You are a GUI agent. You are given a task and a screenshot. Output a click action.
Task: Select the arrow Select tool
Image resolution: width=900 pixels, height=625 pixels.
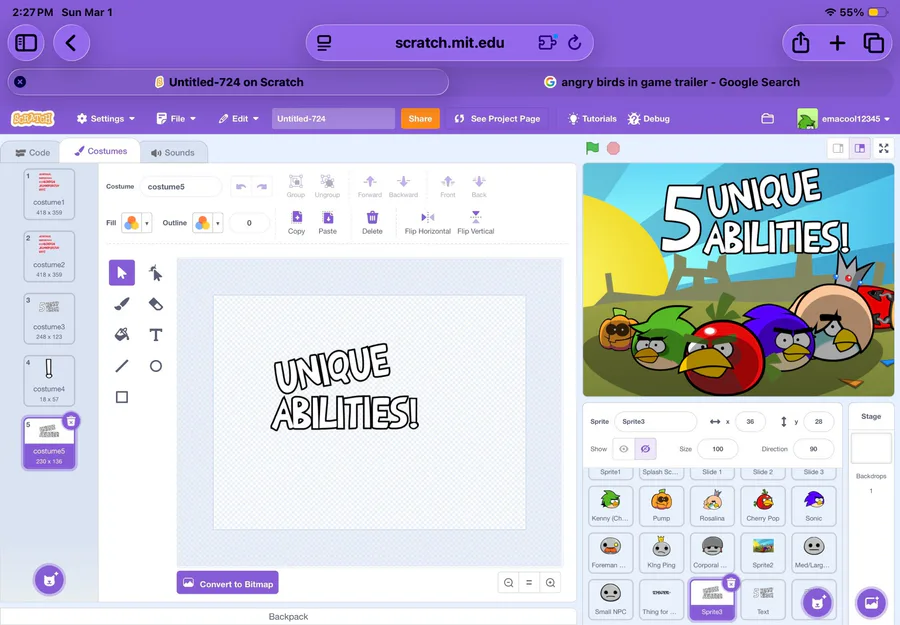pyautogui.click(x=122, y=272)
